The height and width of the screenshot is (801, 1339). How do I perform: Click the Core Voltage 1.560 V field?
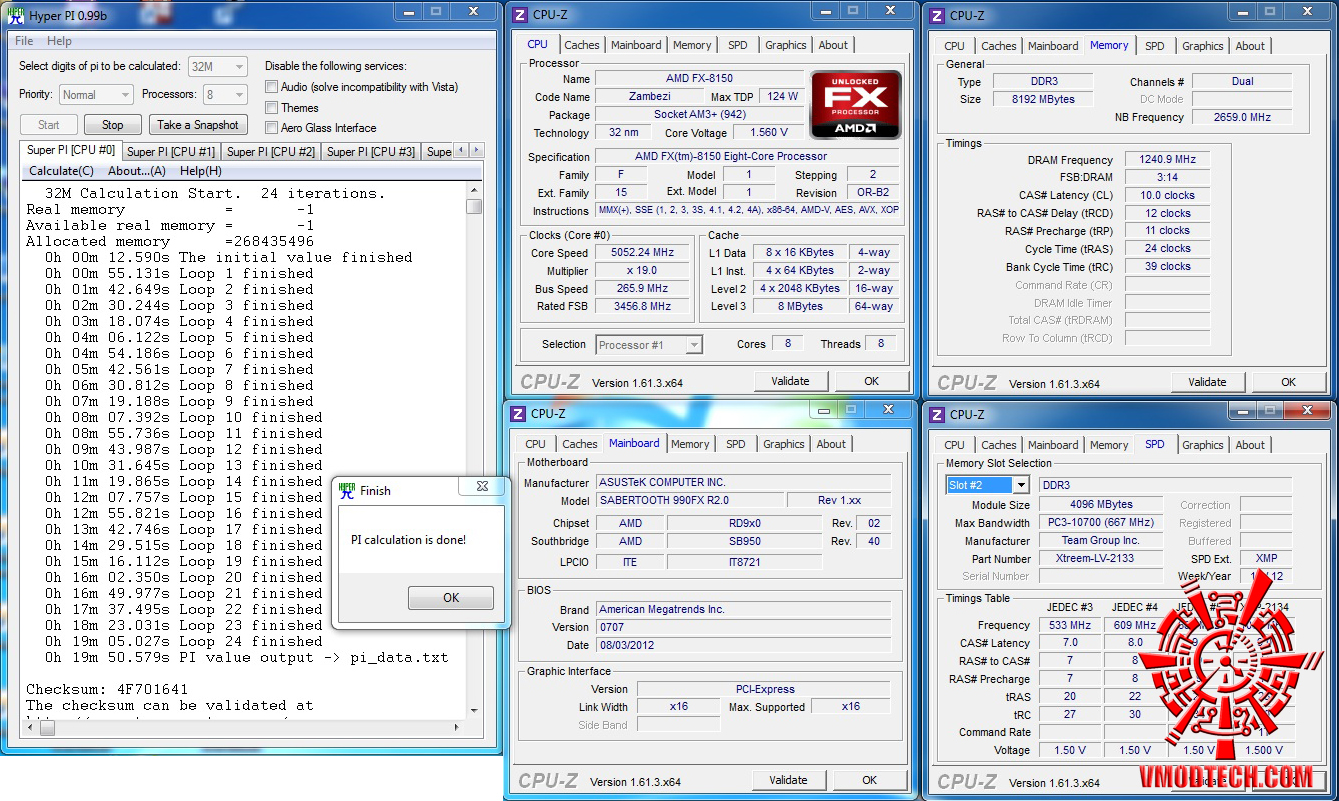click(768, 132)
